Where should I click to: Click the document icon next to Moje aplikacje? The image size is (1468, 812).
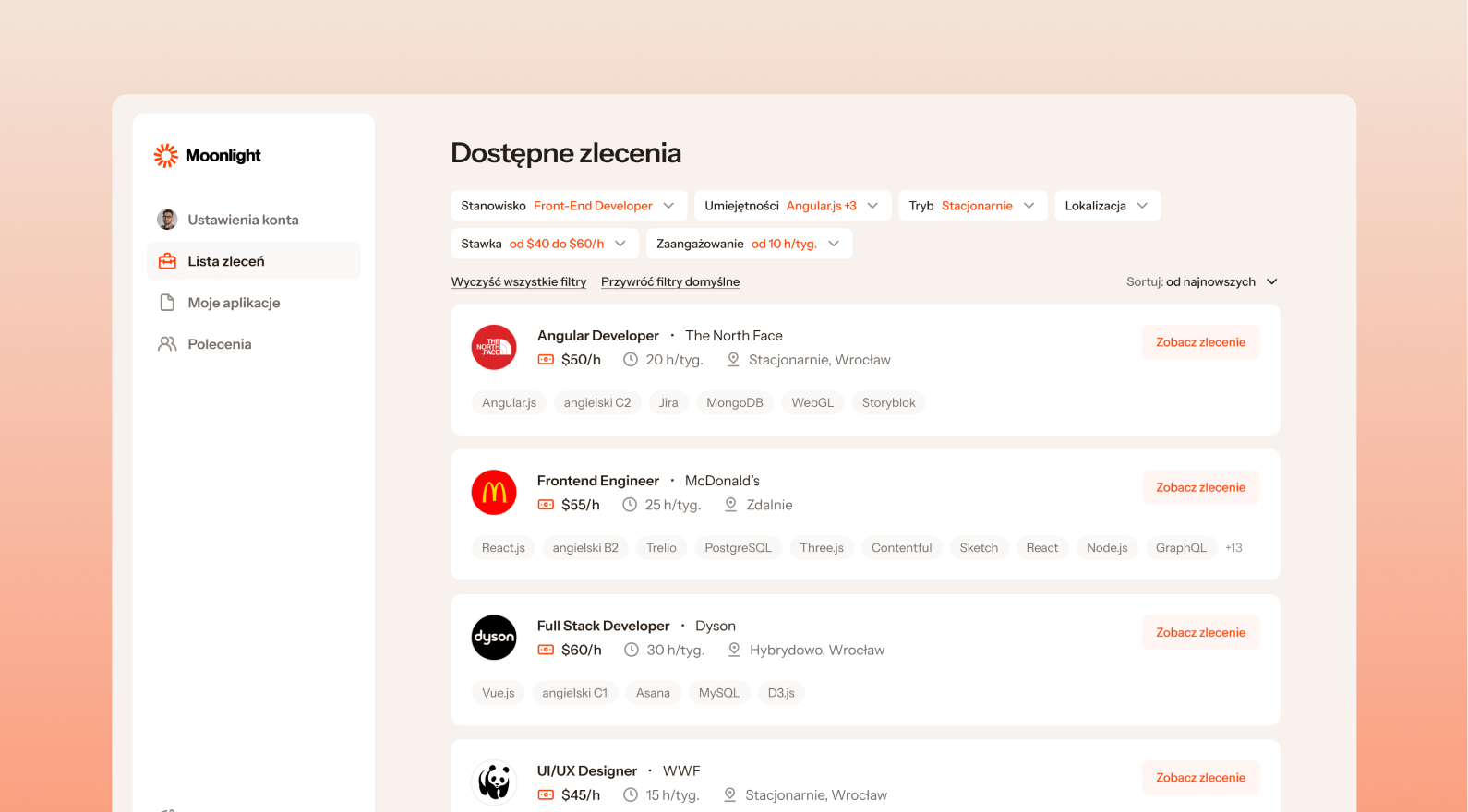tap(167, 303)
